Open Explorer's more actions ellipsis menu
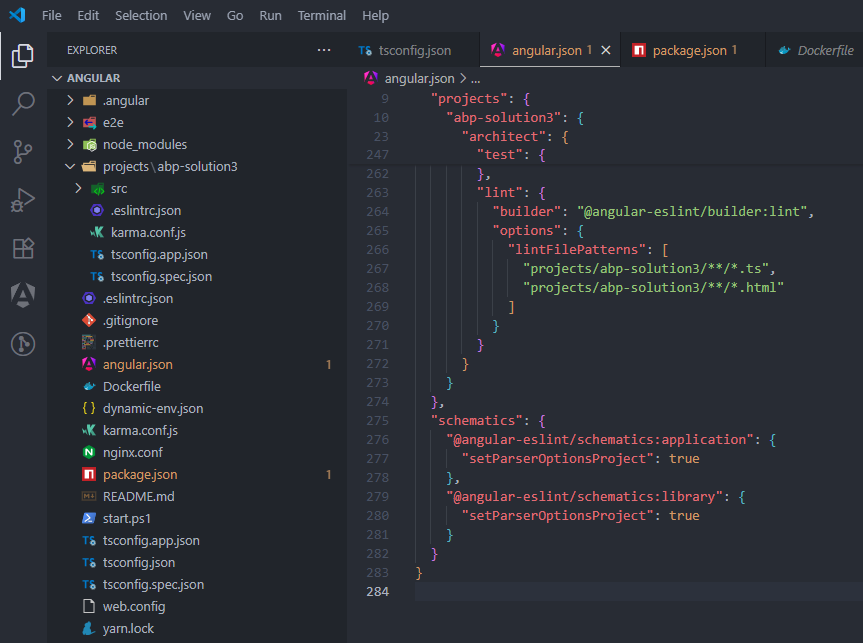The height and width of the screenshot is (643, 863). 323,50
